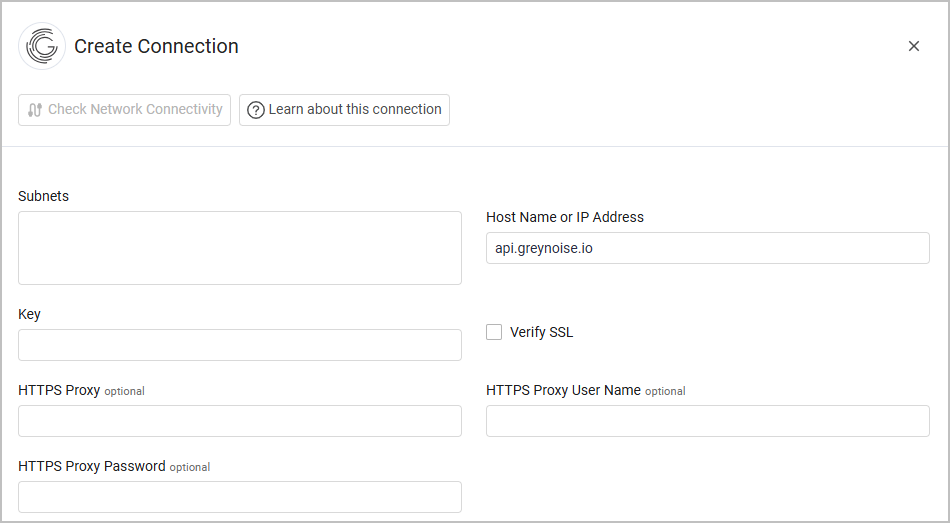Click into the Key input field
The width and height of the screenshot is (950, 523).
coord(240,345)
